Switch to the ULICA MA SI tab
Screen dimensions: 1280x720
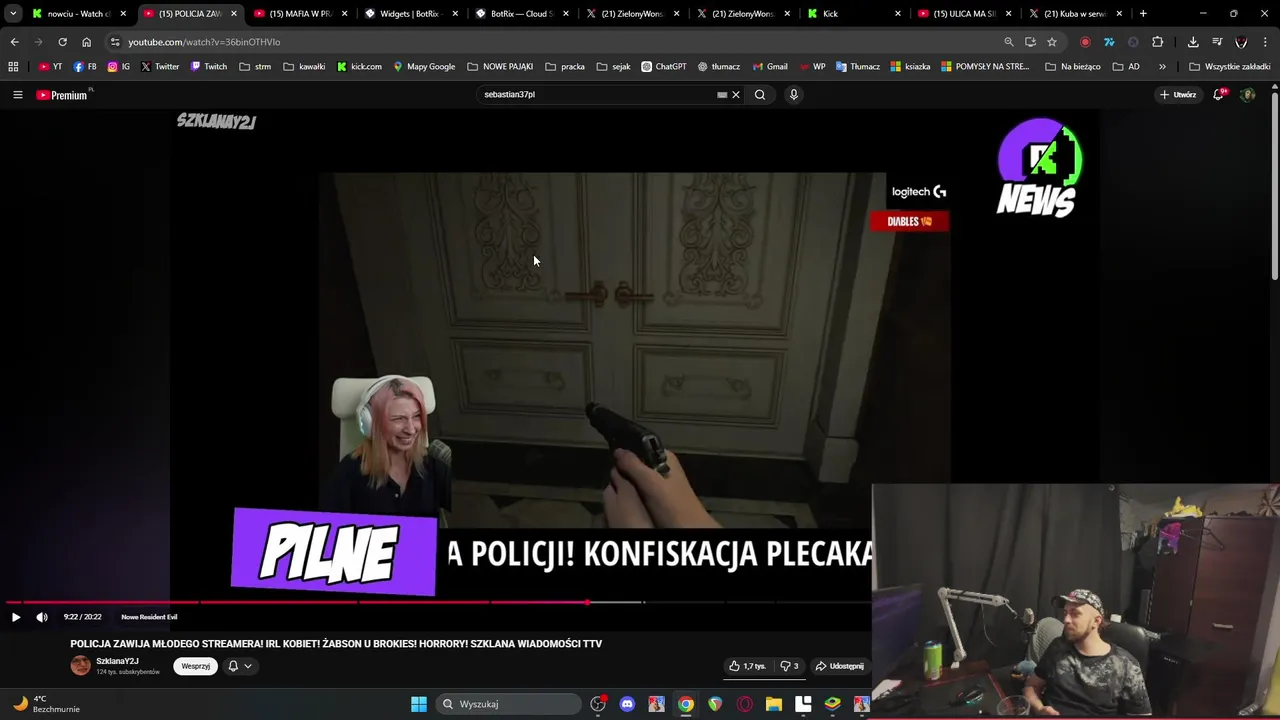[964, 14]
